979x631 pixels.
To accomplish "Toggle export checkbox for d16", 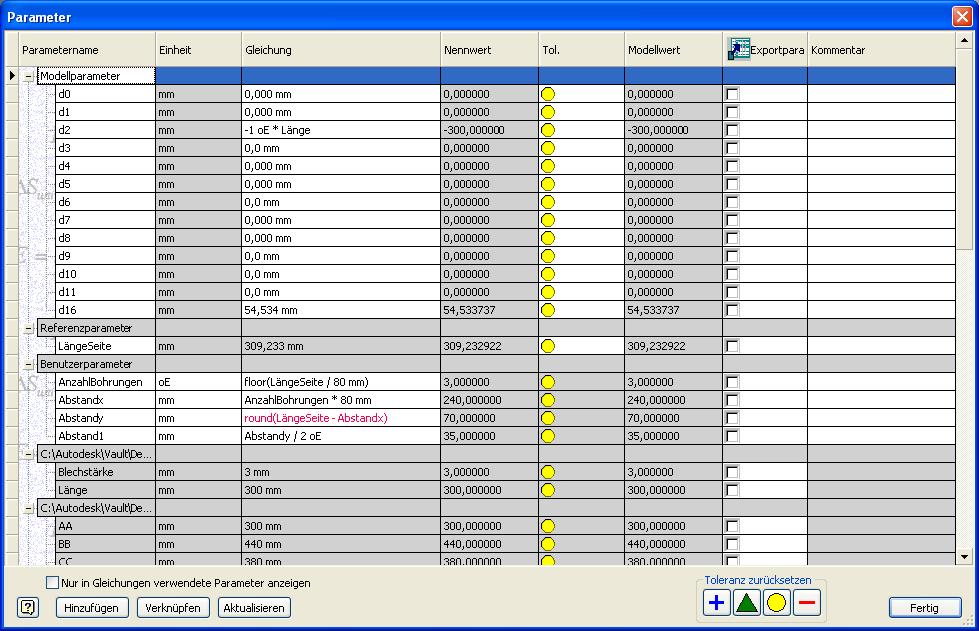I will [x=732, y=310].
